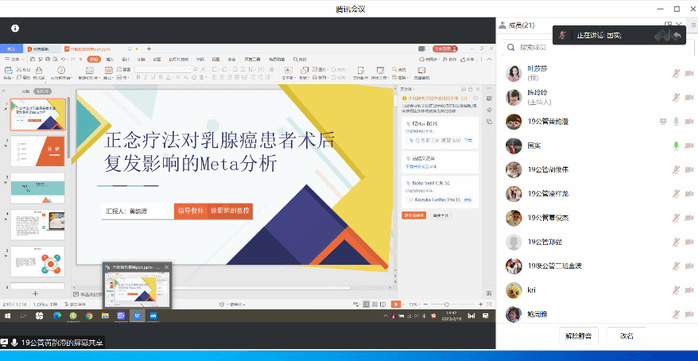Click the green microphone icon next to 国实
This screenshot has width=698, height=361.
[x=676, y=146]
